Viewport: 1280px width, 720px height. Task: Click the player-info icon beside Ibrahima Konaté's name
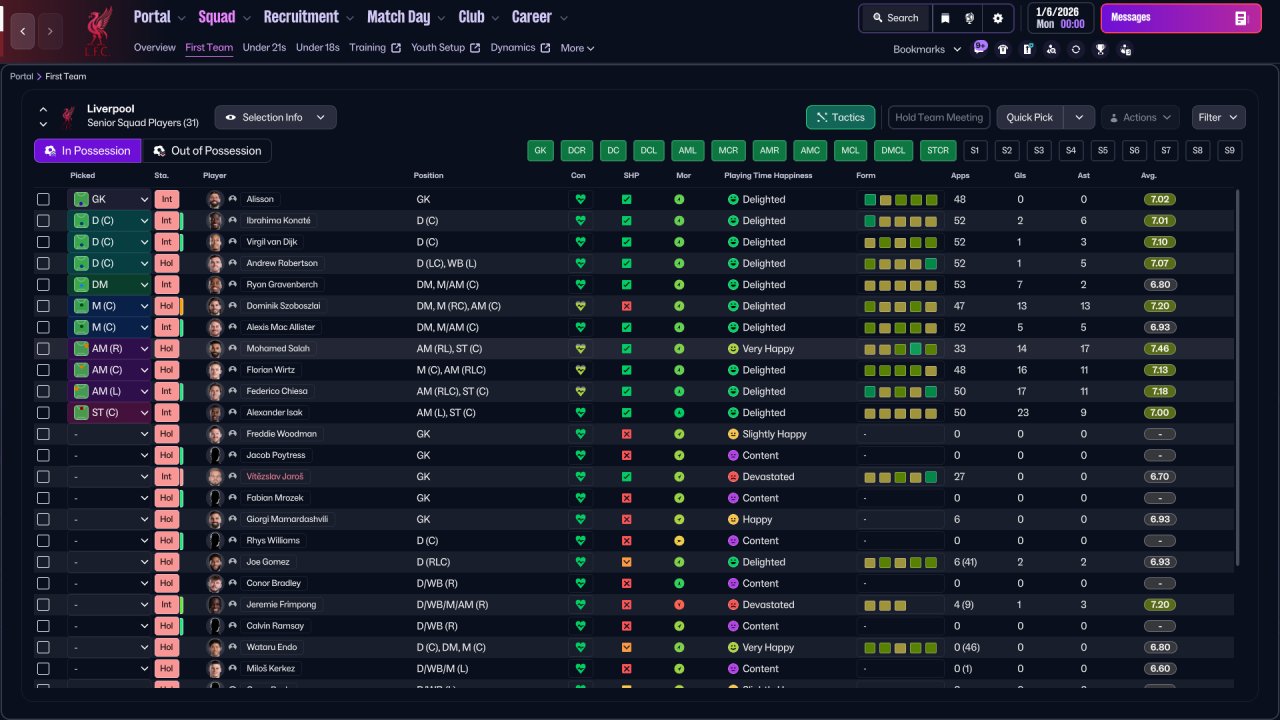[x=233, y=221]
